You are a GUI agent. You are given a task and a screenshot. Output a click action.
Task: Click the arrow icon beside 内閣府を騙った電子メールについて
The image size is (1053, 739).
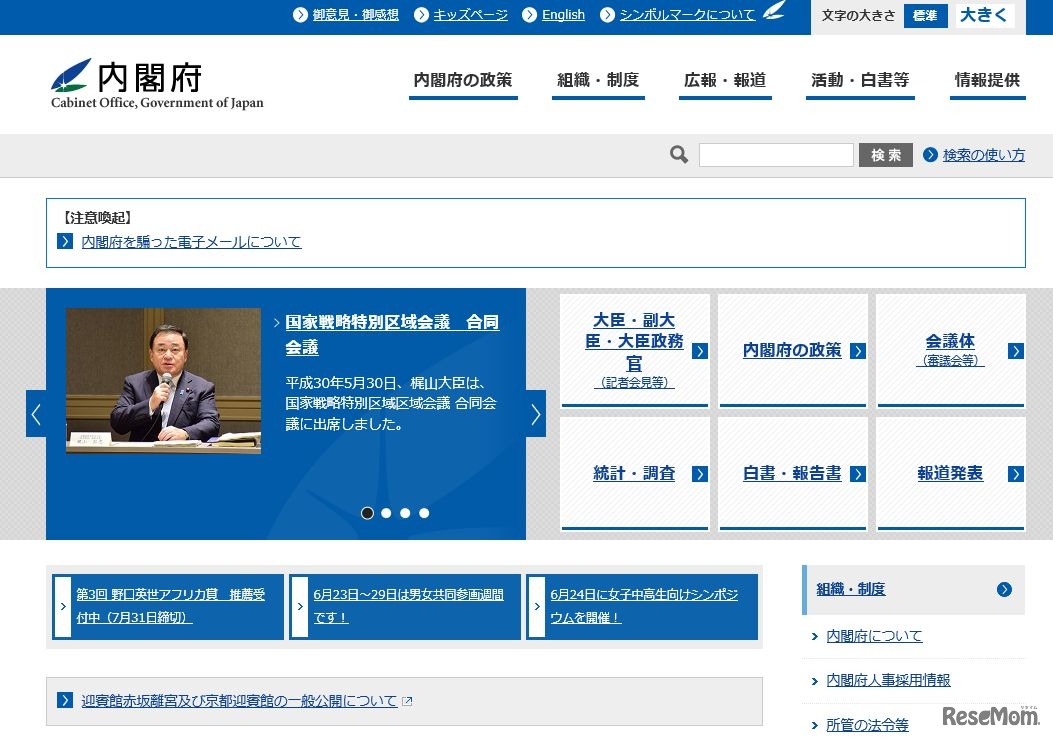[65, 241]
